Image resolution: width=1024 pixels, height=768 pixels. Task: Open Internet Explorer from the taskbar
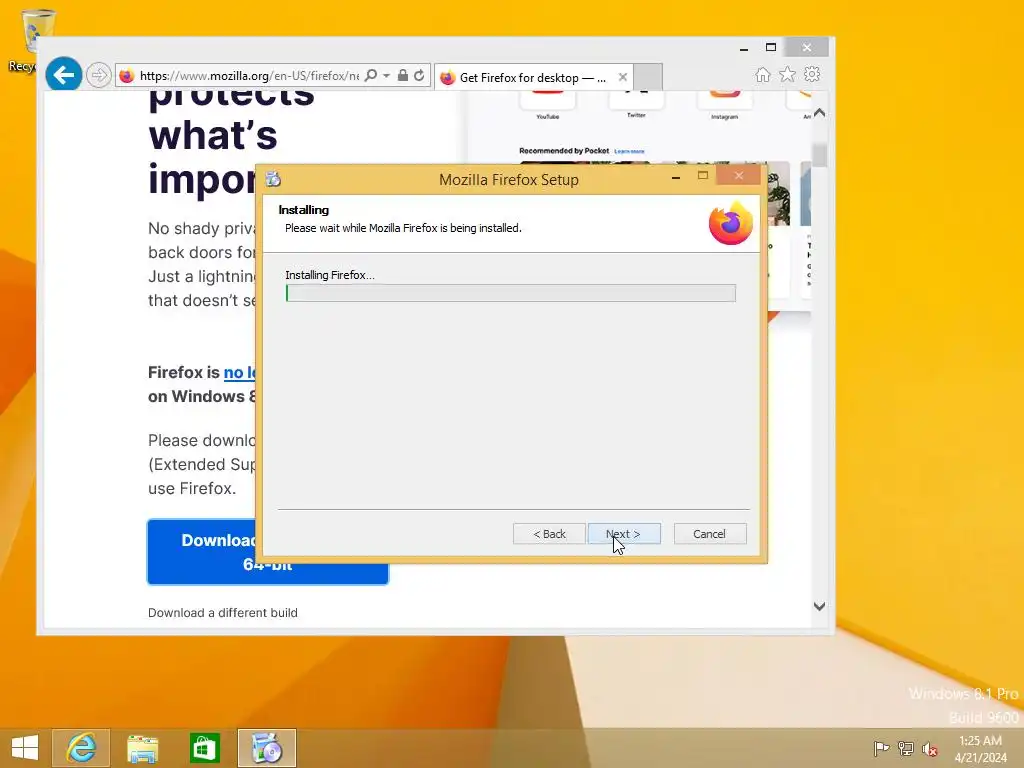[81, 748]
